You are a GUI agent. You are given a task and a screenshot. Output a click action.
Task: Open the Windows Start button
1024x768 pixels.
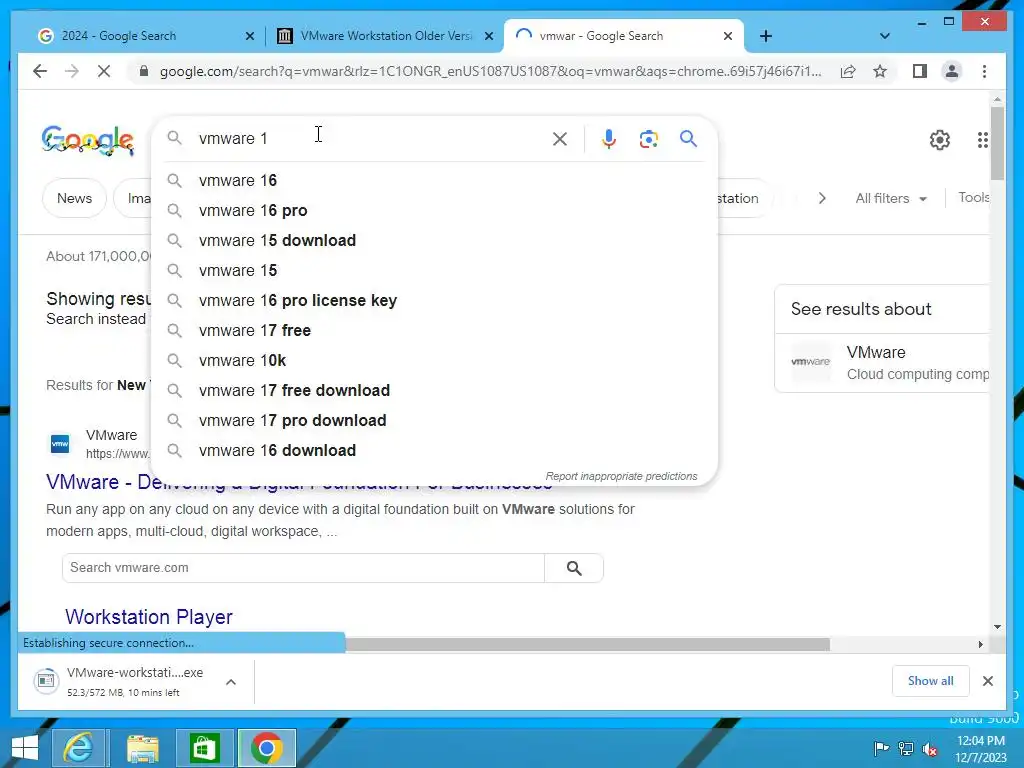pyautogui.click(x=25, y=748)
